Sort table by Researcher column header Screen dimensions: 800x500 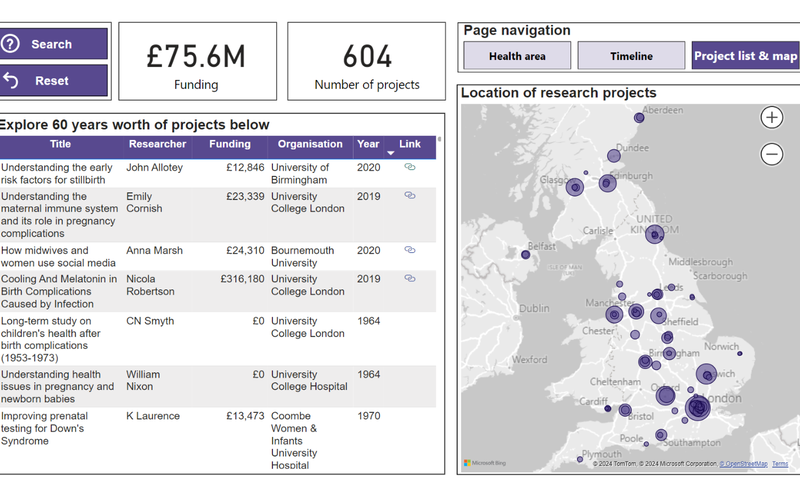157,144
